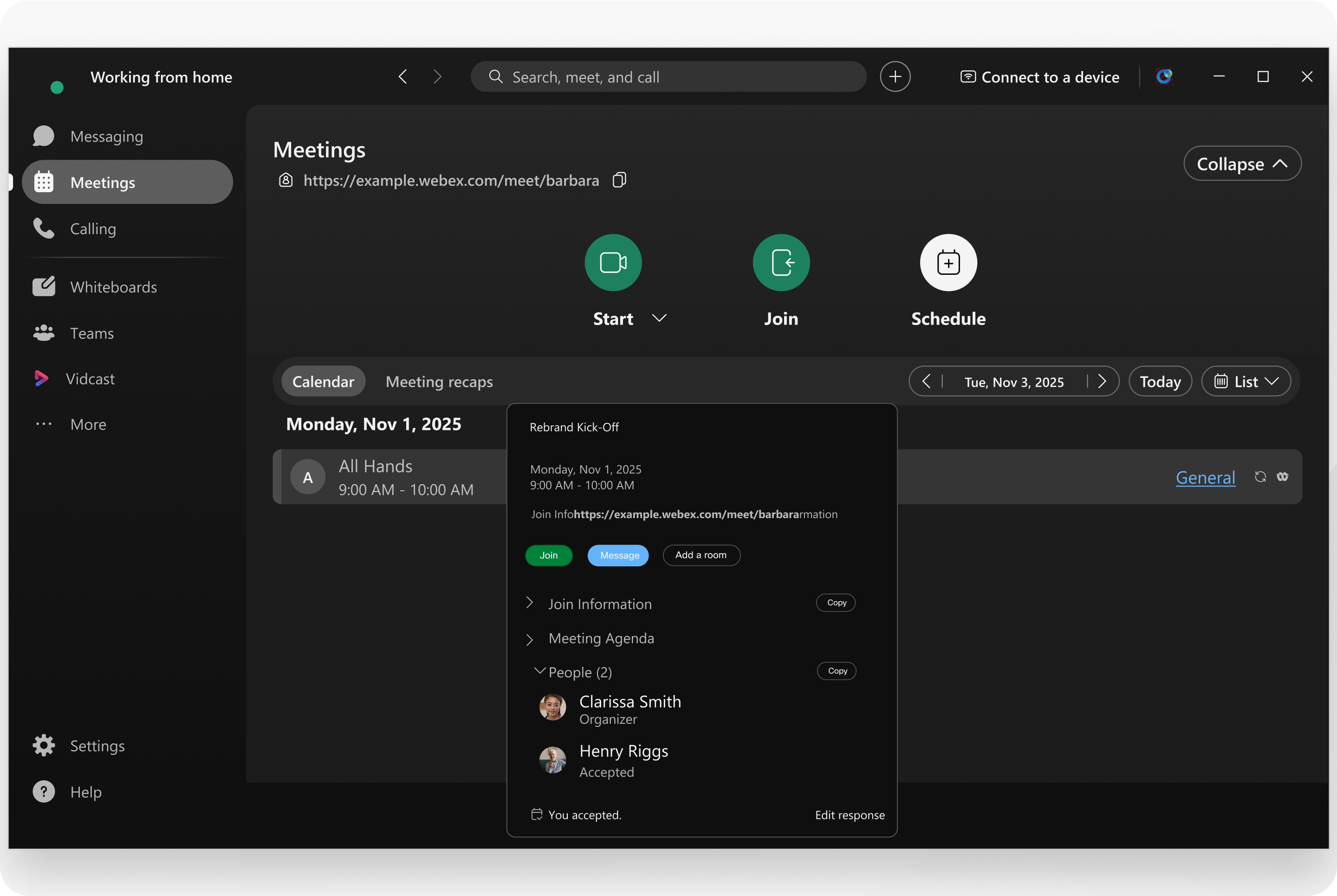
Task: Open the General space link
Action: [1205, 477]
